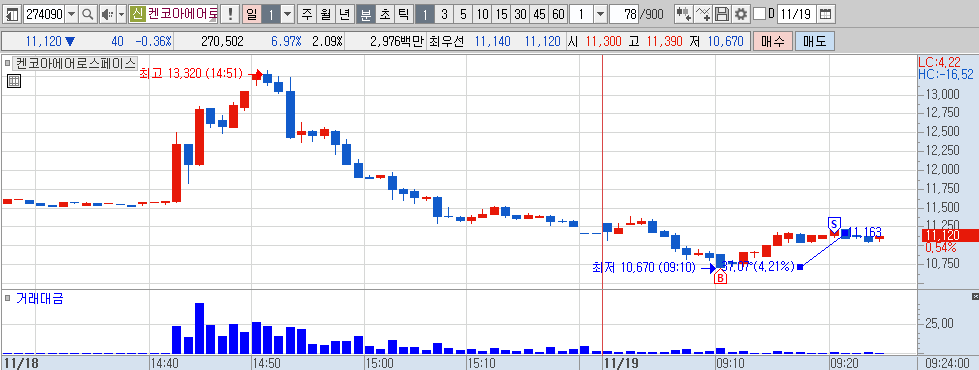Click the add indicator line icon

click(704, 14)
